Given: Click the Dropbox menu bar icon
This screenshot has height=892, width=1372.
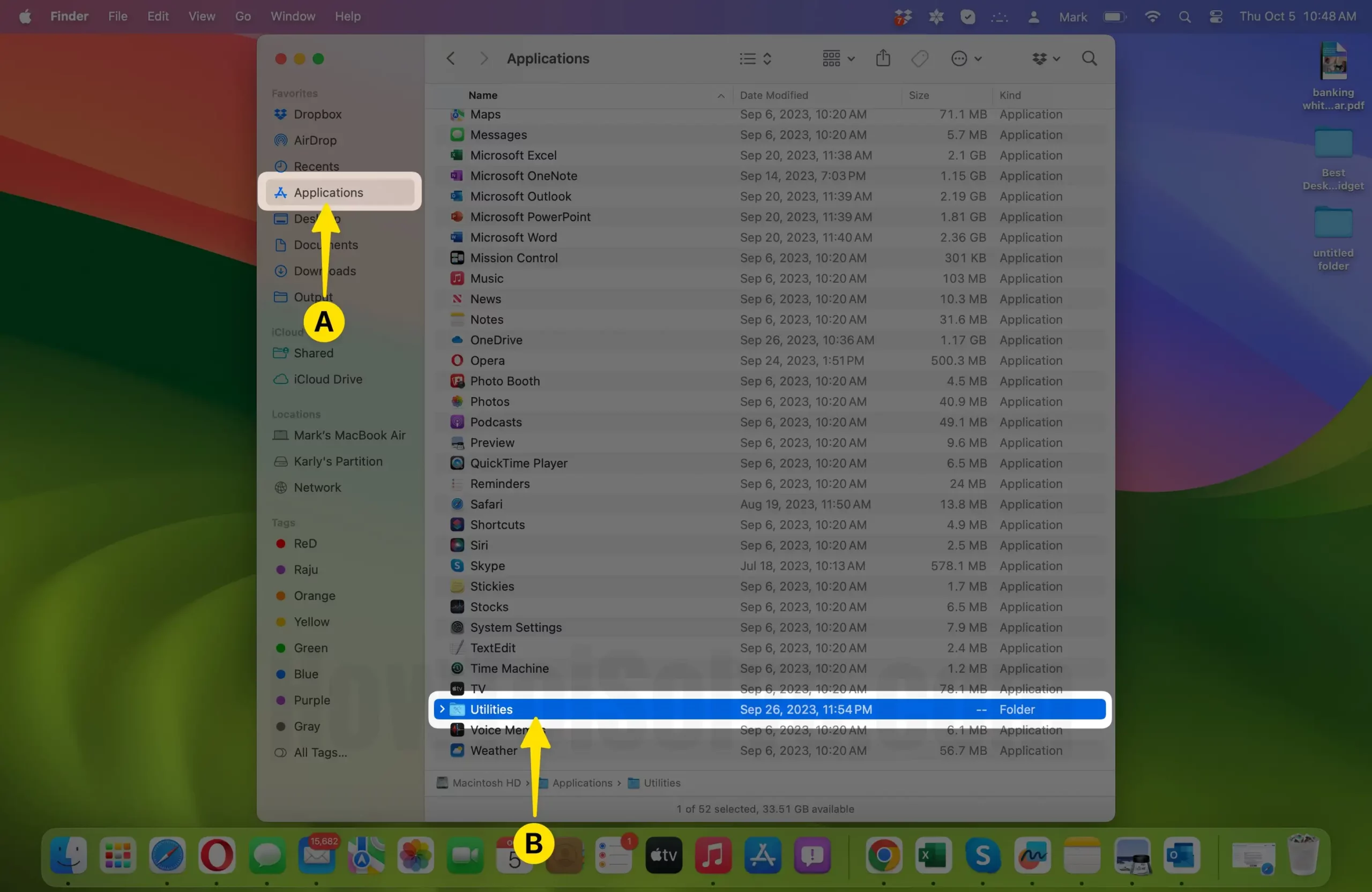Looking at the screenshot, I should coord(903,17).
